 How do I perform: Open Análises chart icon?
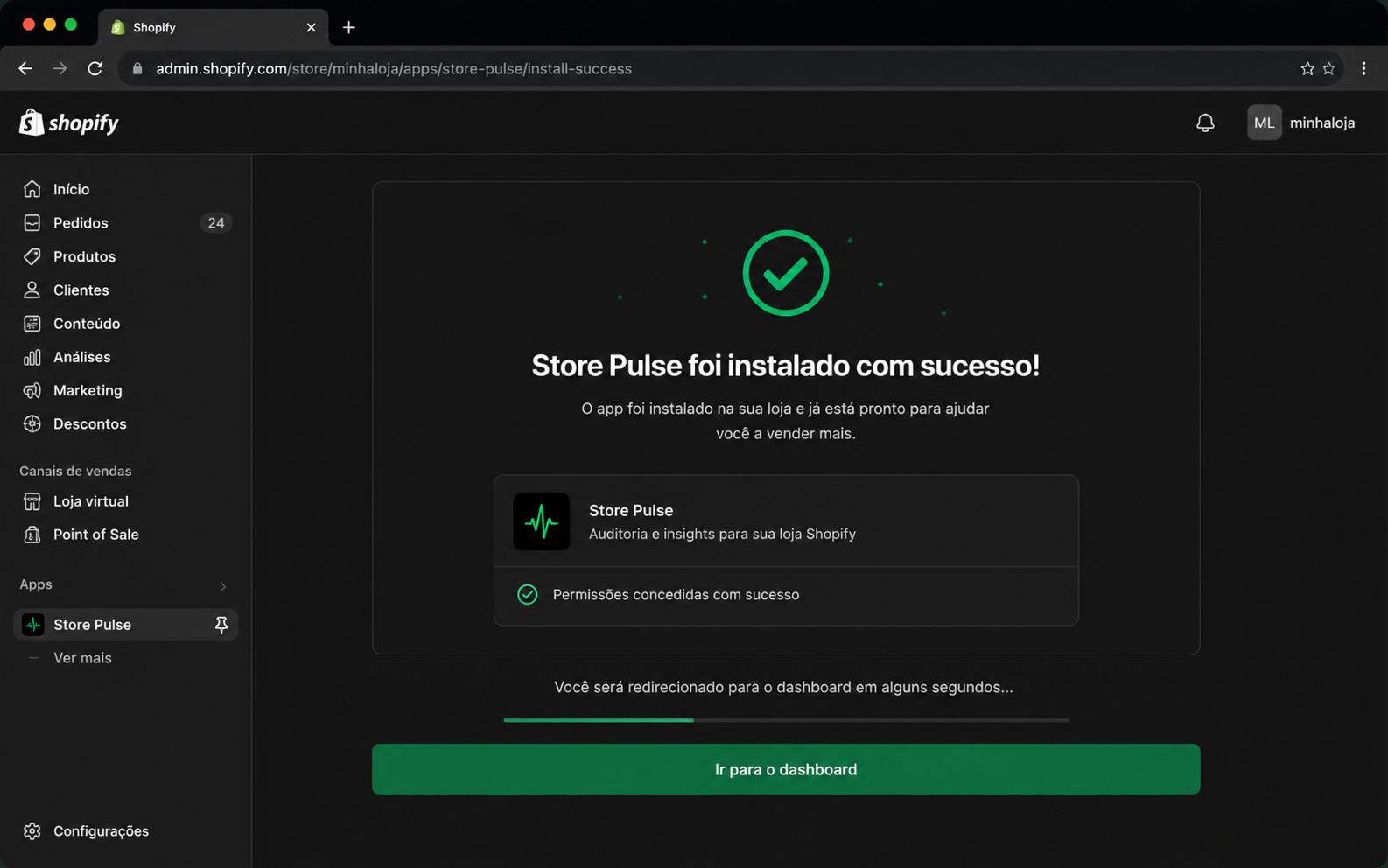point(32,357)
